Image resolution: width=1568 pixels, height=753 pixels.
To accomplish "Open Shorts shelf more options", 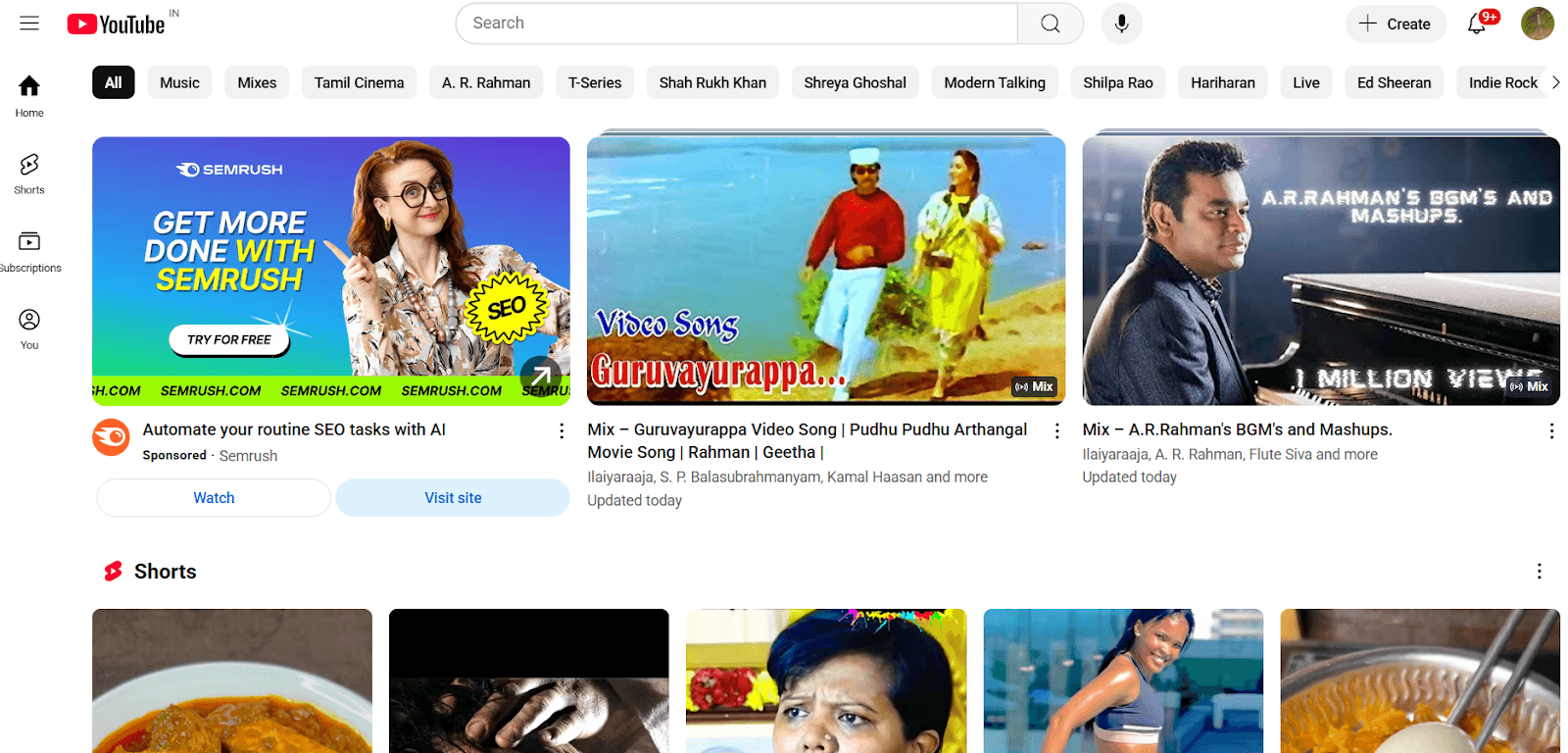I will [1540, 572].
